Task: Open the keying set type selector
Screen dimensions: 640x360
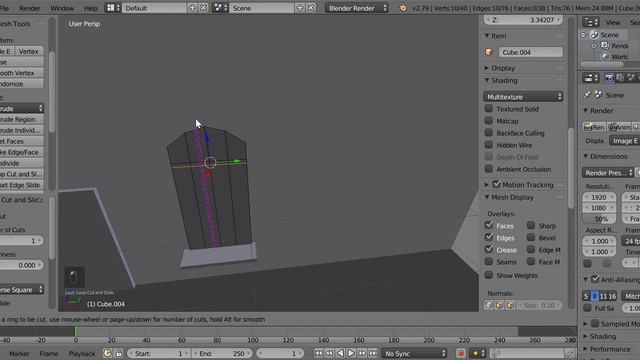Action: [x=478, y=353]
